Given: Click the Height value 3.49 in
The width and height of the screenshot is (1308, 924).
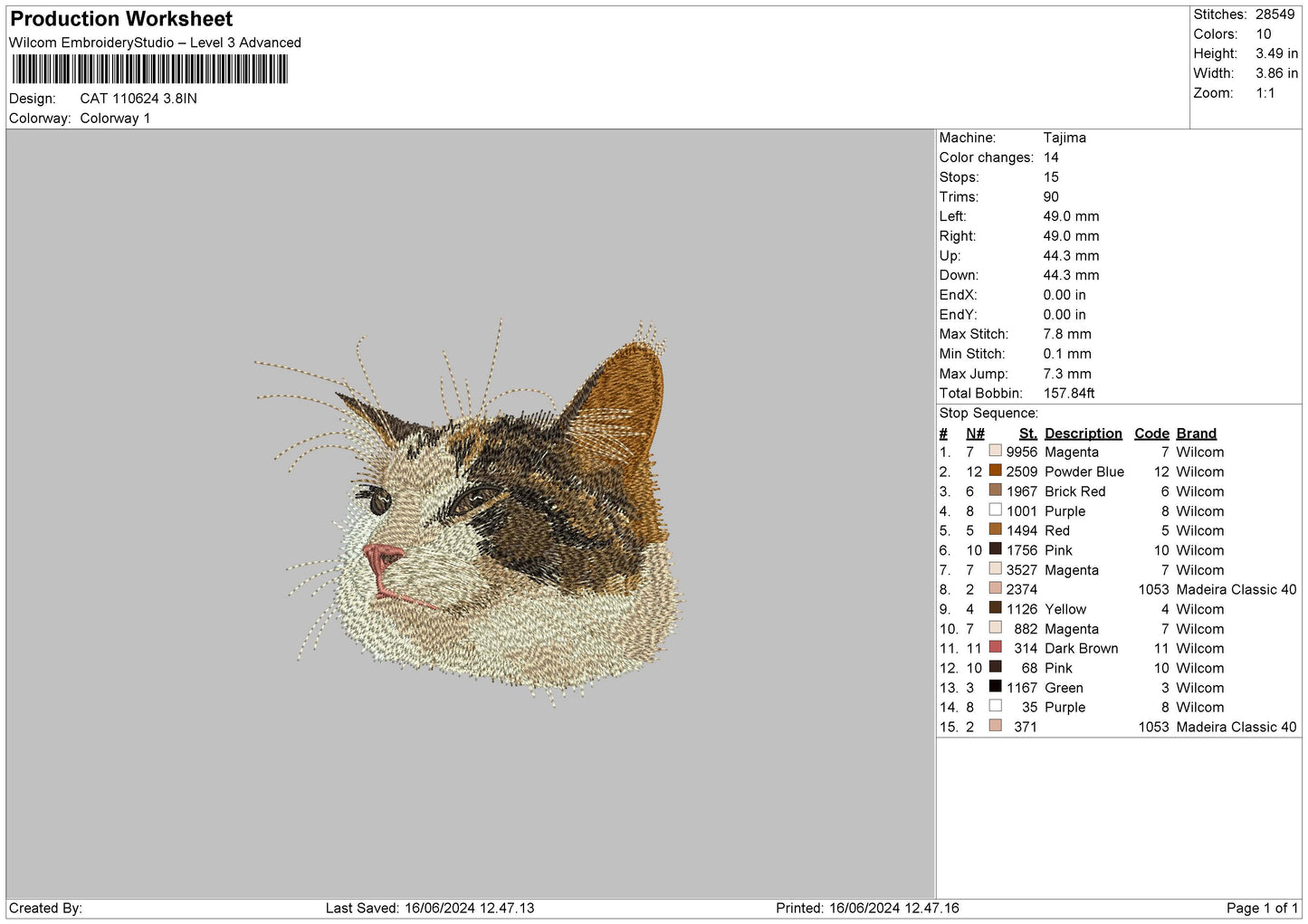Looking at the screenshot, I should [x=1276, y=53].
